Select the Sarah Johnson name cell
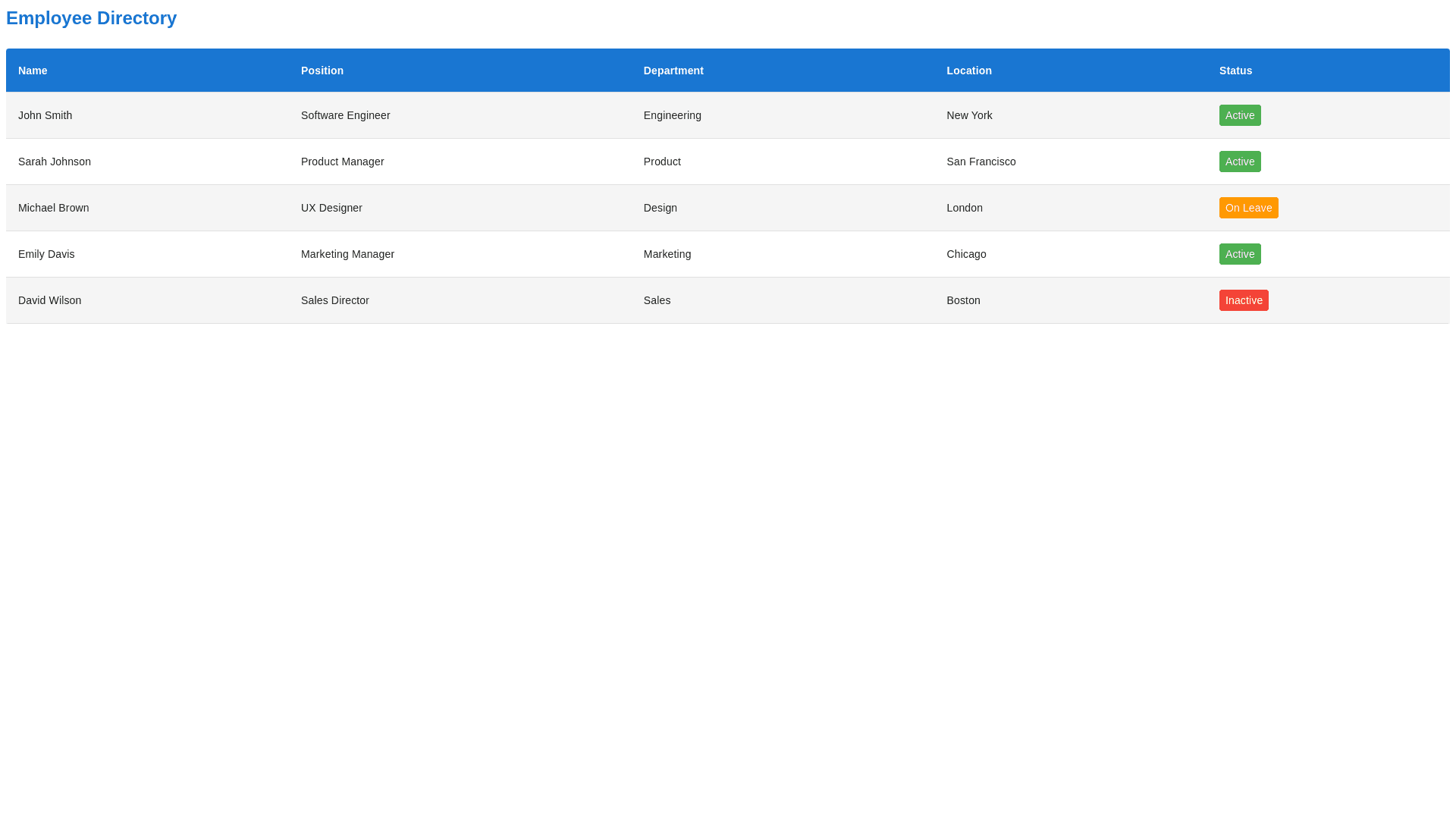 (55, 162)
